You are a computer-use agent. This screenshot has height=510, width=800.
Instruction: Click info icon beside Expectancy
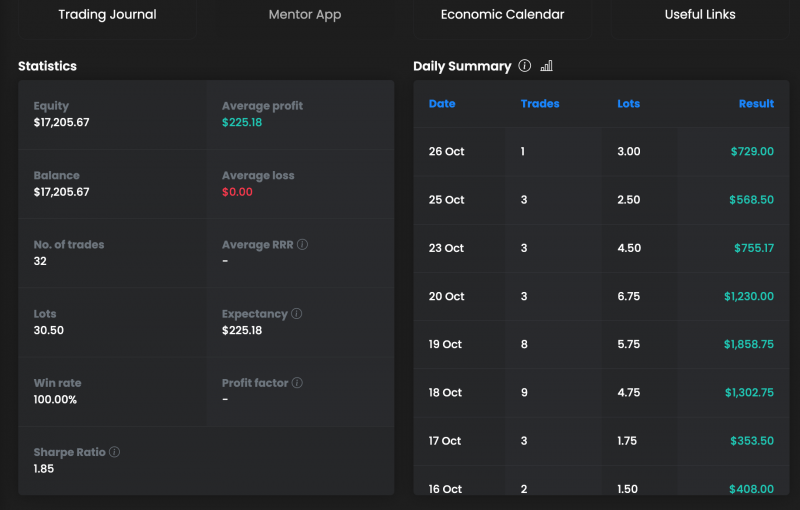[x=297, y=314]
